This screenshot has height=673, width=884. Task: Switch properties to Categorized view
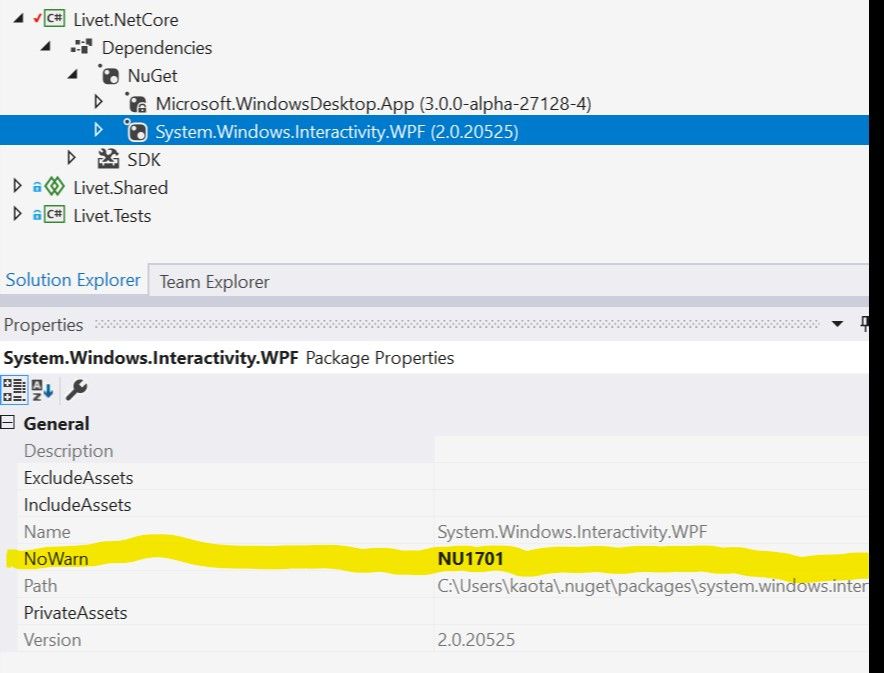(14, 390)
